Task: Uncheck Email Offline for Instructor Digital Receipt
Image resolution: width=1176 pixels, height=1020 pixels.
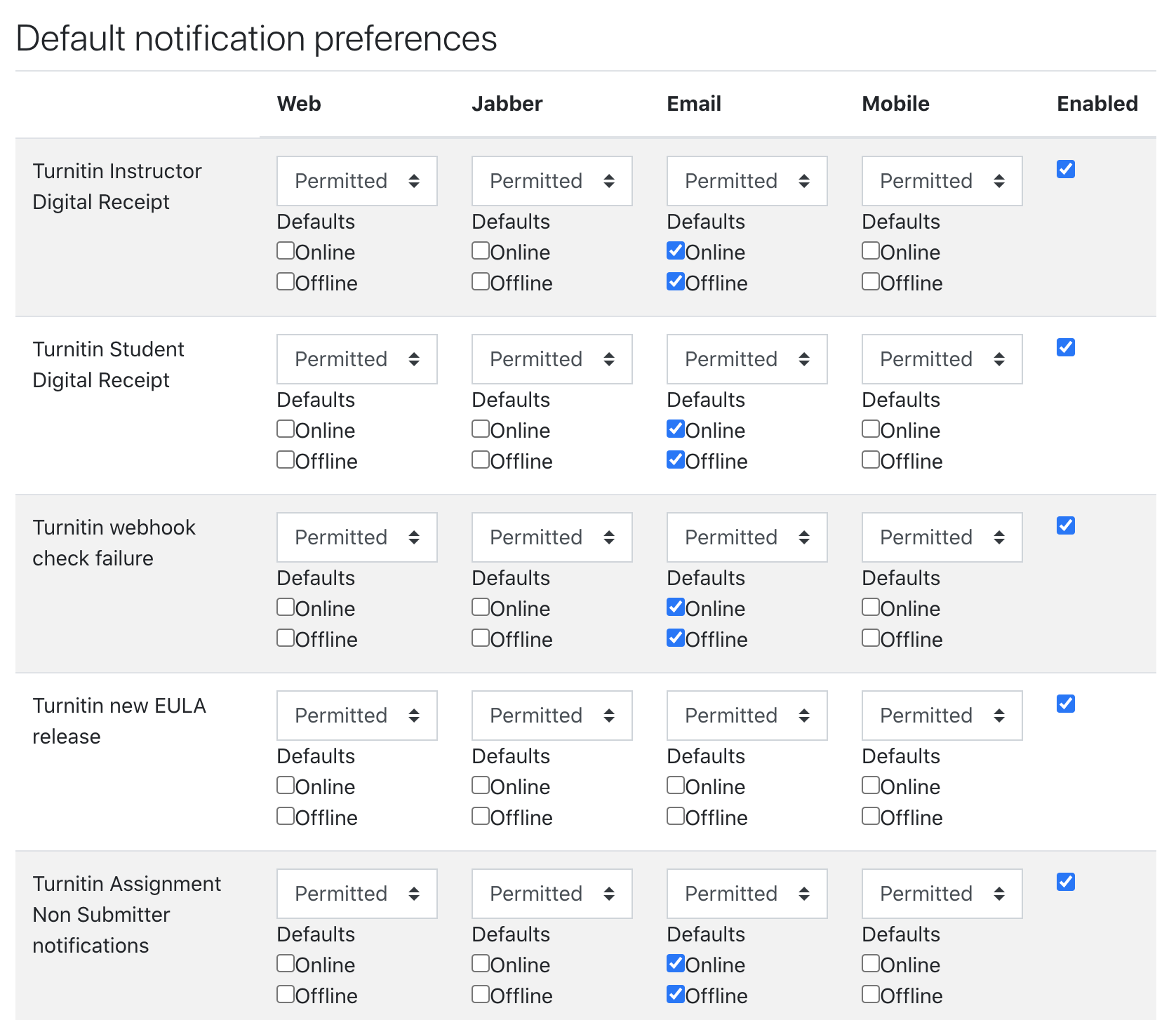Action: (x=676, y=281)
